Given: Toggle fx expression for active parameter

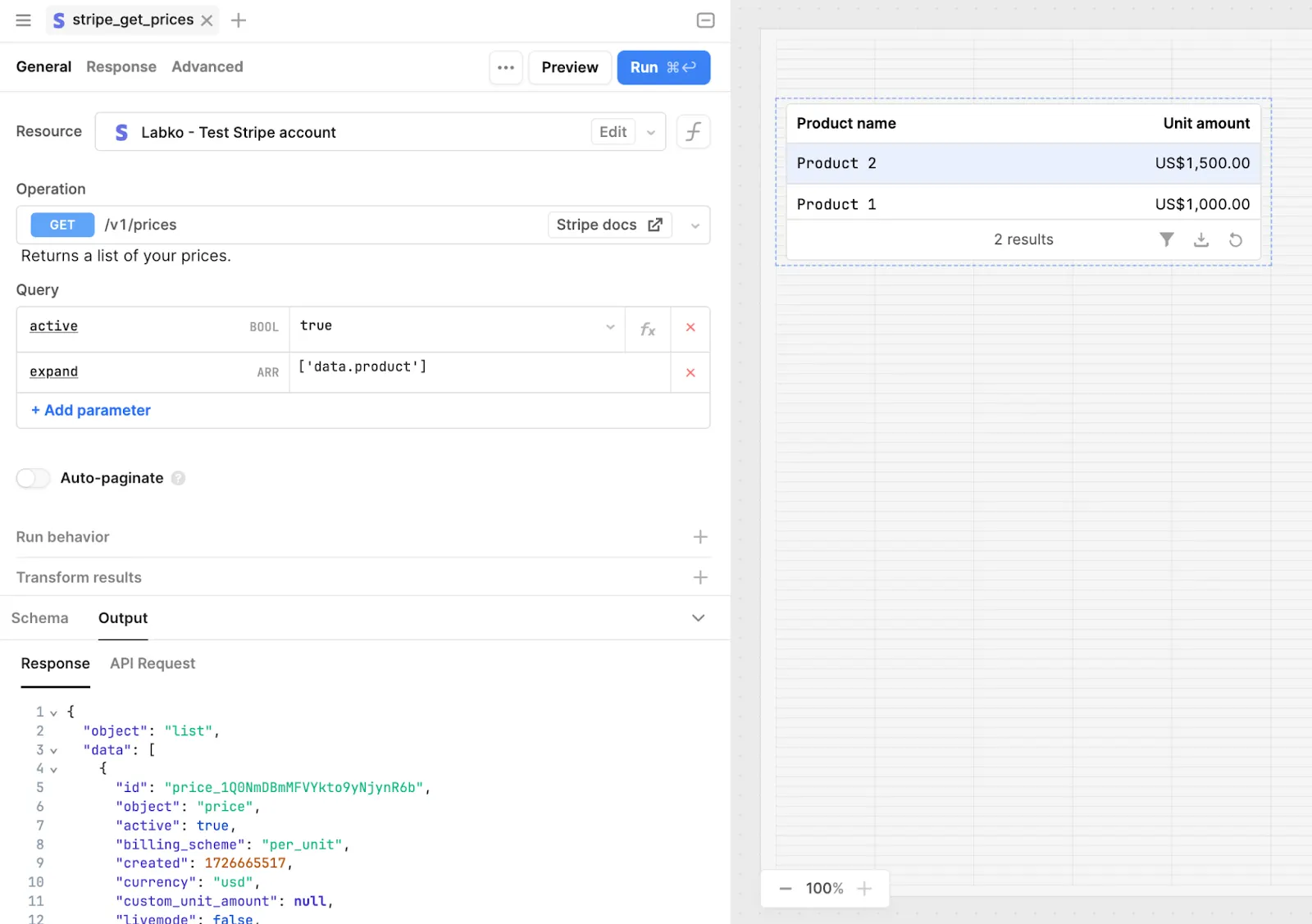Looking at the screenshot, I should point(648,329).
